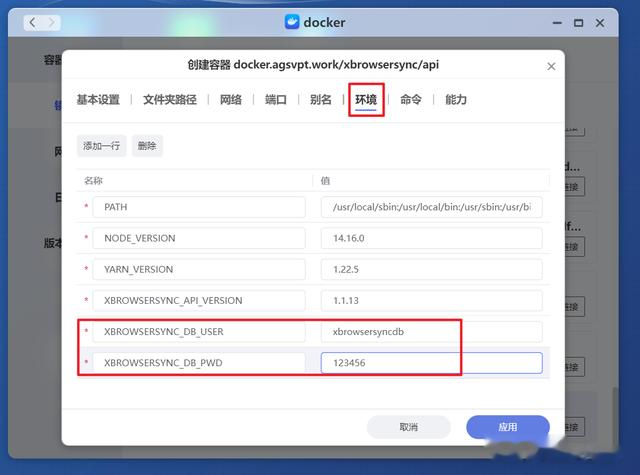Switch to the 网络 tab
This screenshot has width=640, height=475.
click(x=231, y=100)
